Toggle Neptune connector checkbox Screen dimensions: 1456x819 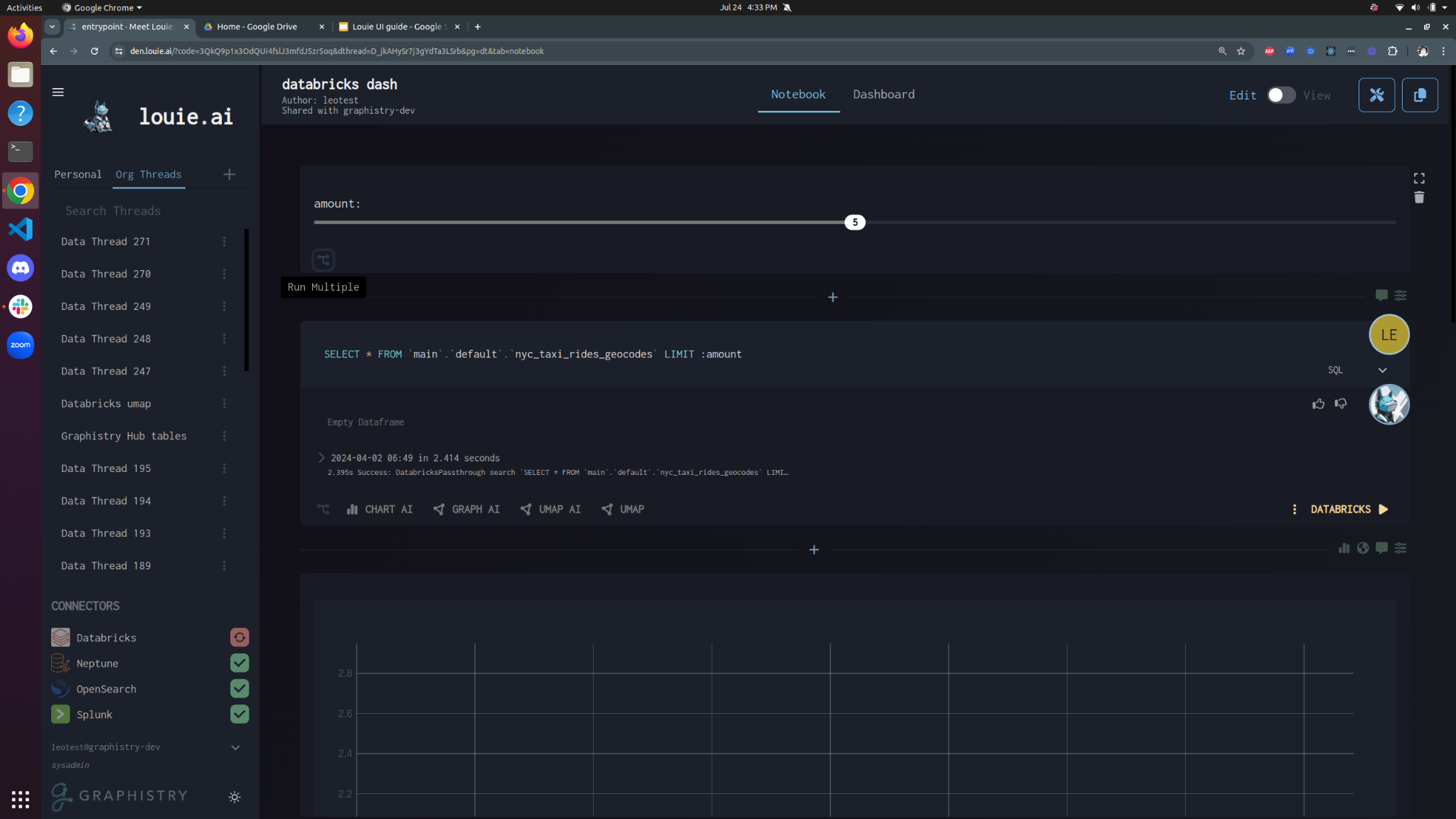240,663
